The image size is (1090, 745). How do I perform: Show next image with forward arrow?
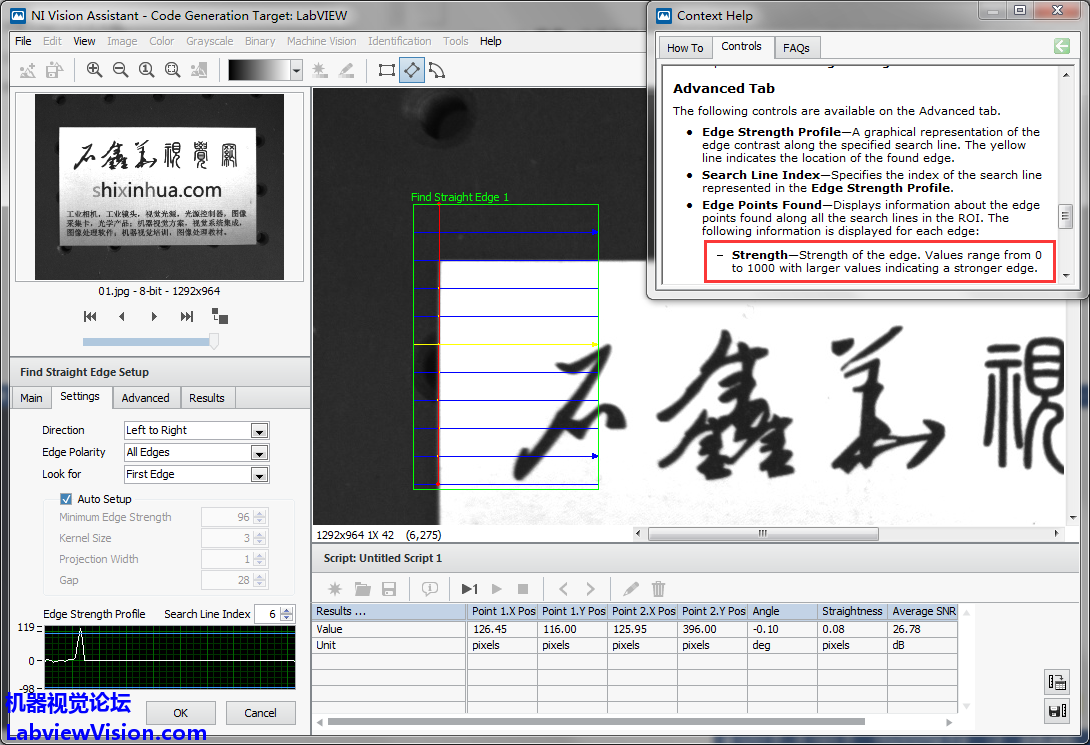[154, 316]
